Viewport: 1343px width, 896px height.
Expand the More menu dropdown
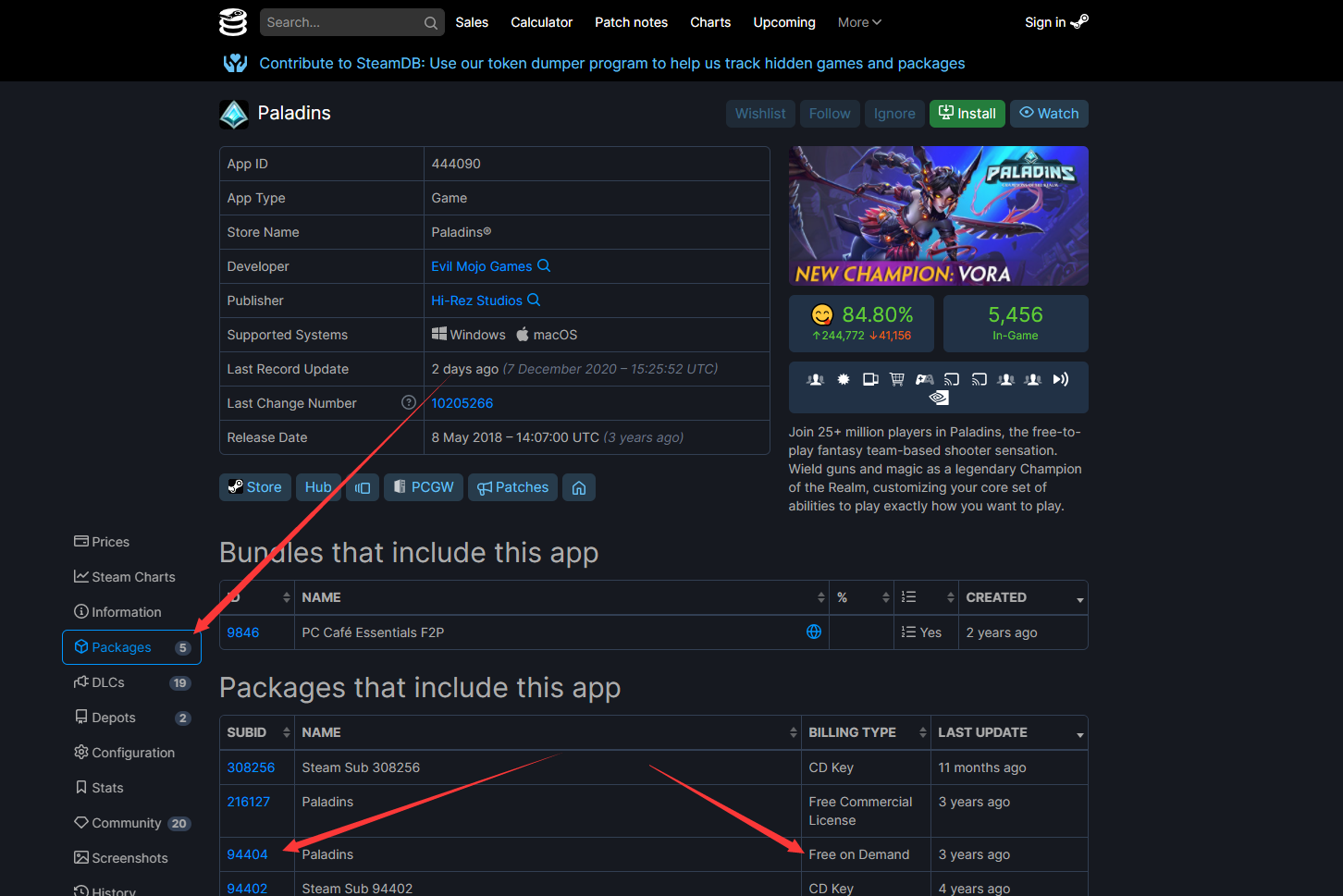859,22
